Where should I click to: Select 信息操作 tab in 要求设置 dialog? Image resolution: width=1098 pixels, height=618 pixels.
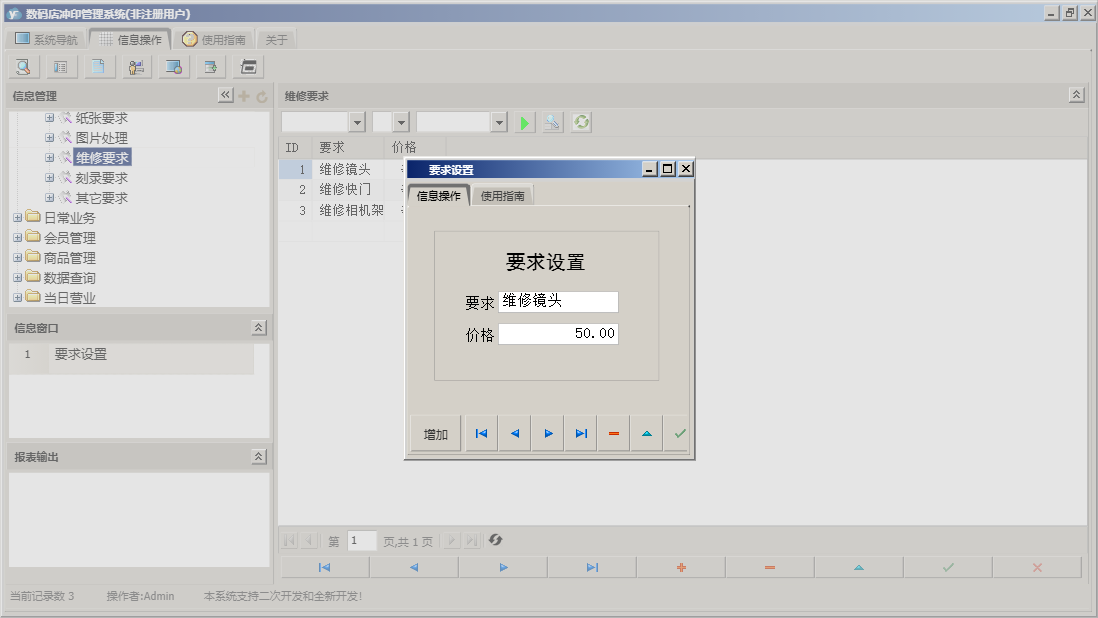tap(438, 196)
